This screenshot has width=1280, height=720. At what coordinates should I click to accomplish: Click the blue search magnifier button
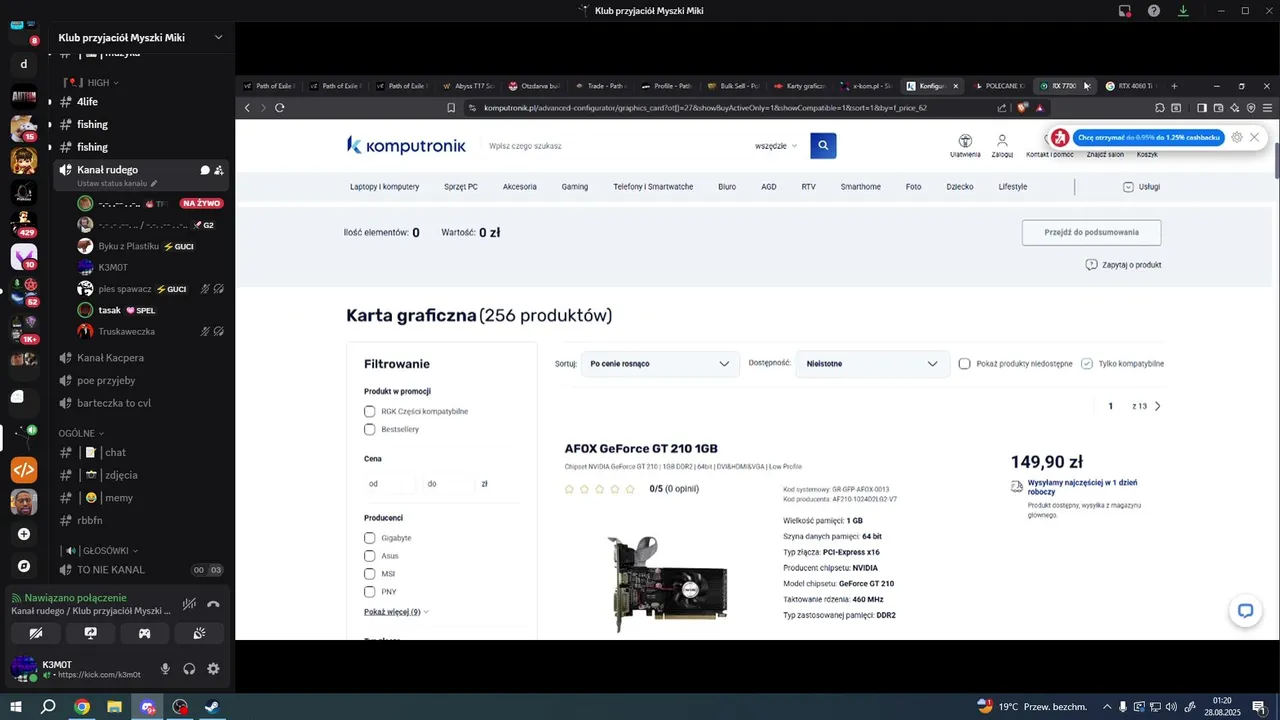point(823,146)
